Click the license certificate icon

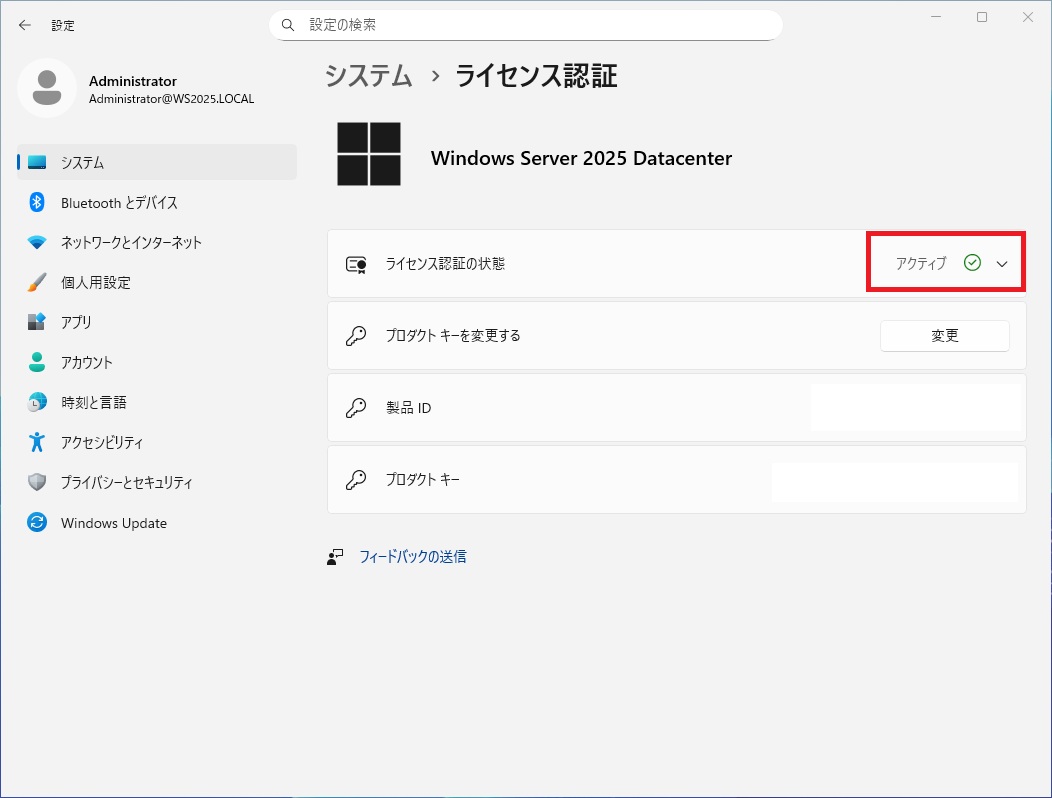point(356,264)
